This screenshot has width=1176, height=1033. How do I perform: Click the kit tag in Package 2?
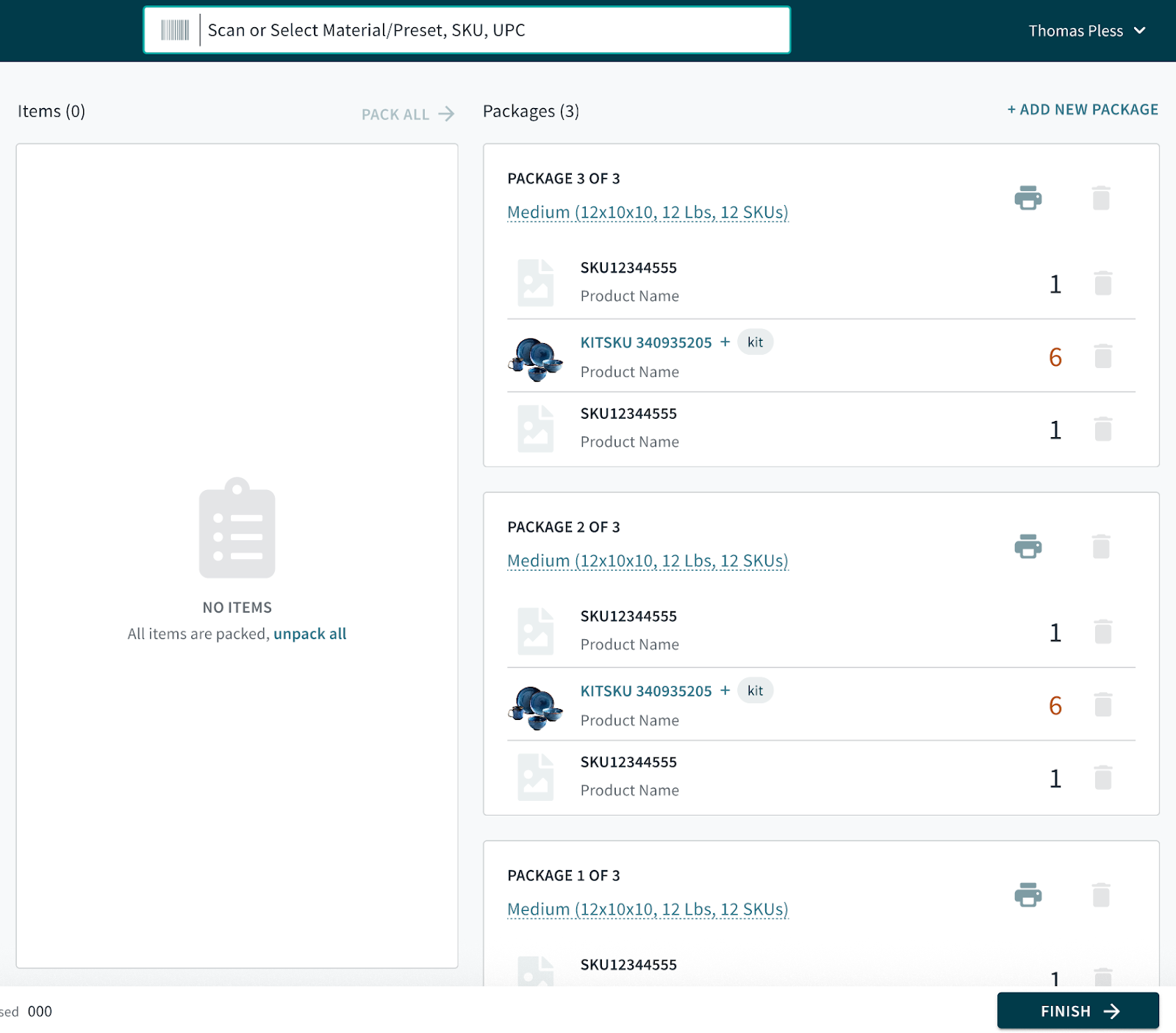[756, 690]
